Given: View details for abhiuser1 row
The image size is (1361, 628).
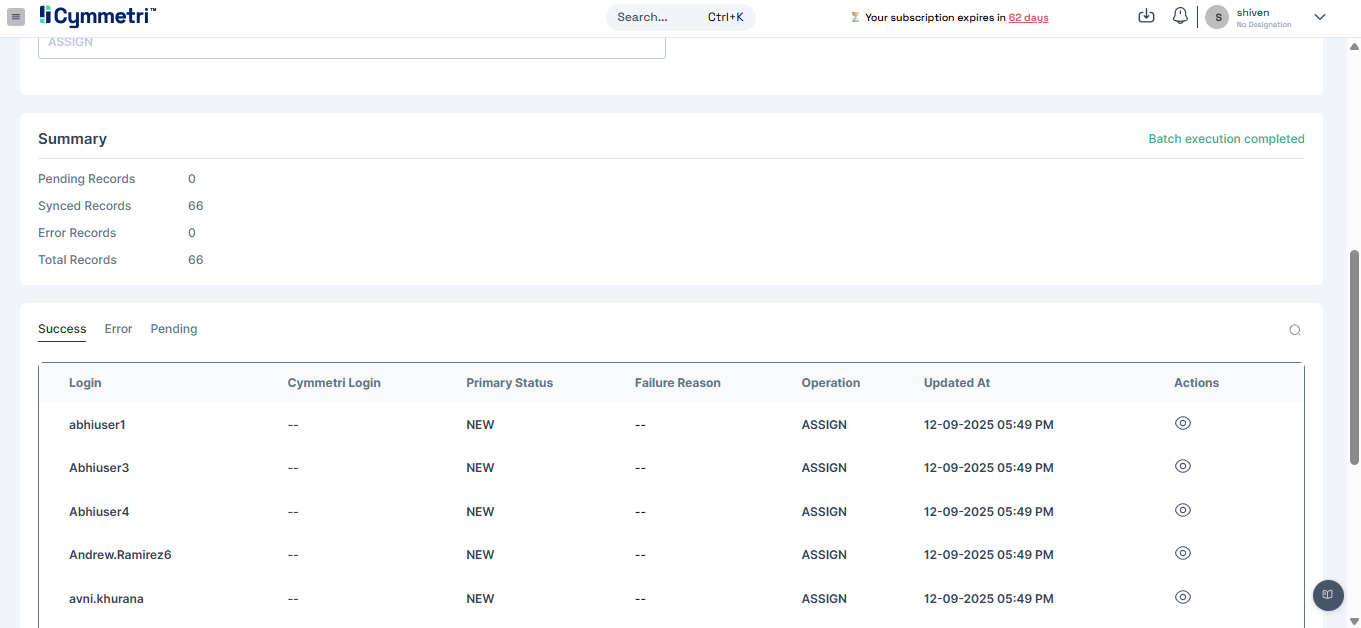Looking at the screenshot, I should [1183, 423].
